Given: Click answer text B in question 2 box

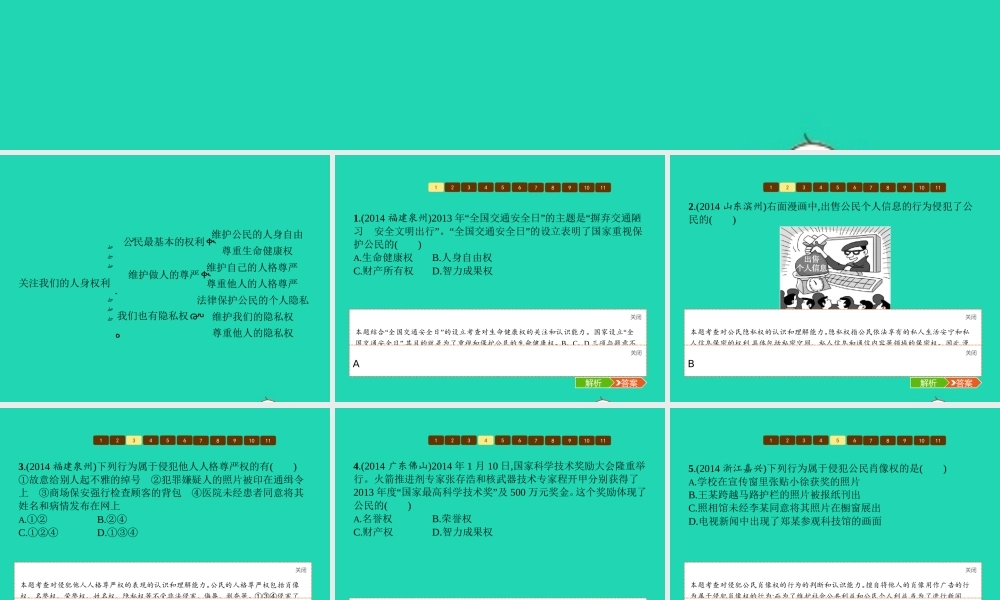Looking at the screenshot, I should [691, 364].
